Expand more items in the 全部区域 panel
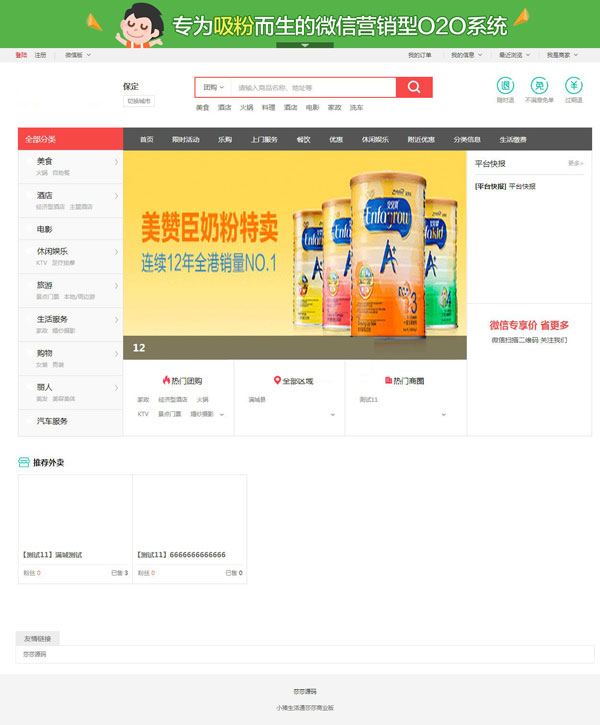This screenshot has height=725, width=600. [x=332, y=415]
